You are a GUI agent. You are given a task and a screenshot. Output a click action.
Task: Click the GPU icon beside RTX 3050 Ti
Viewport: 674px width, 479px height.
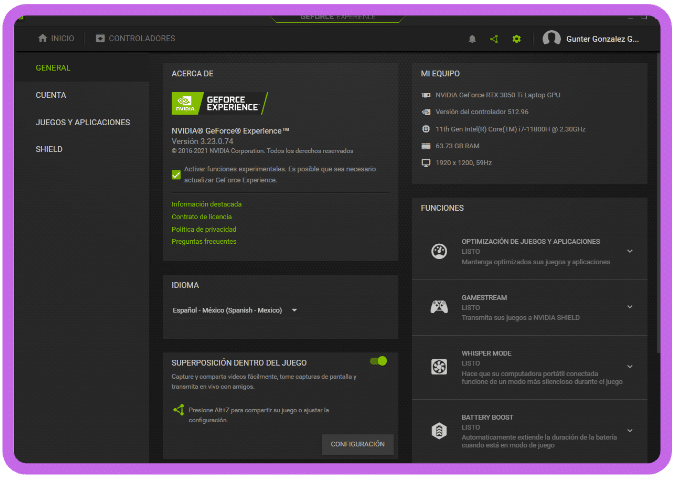click(426, 95)
